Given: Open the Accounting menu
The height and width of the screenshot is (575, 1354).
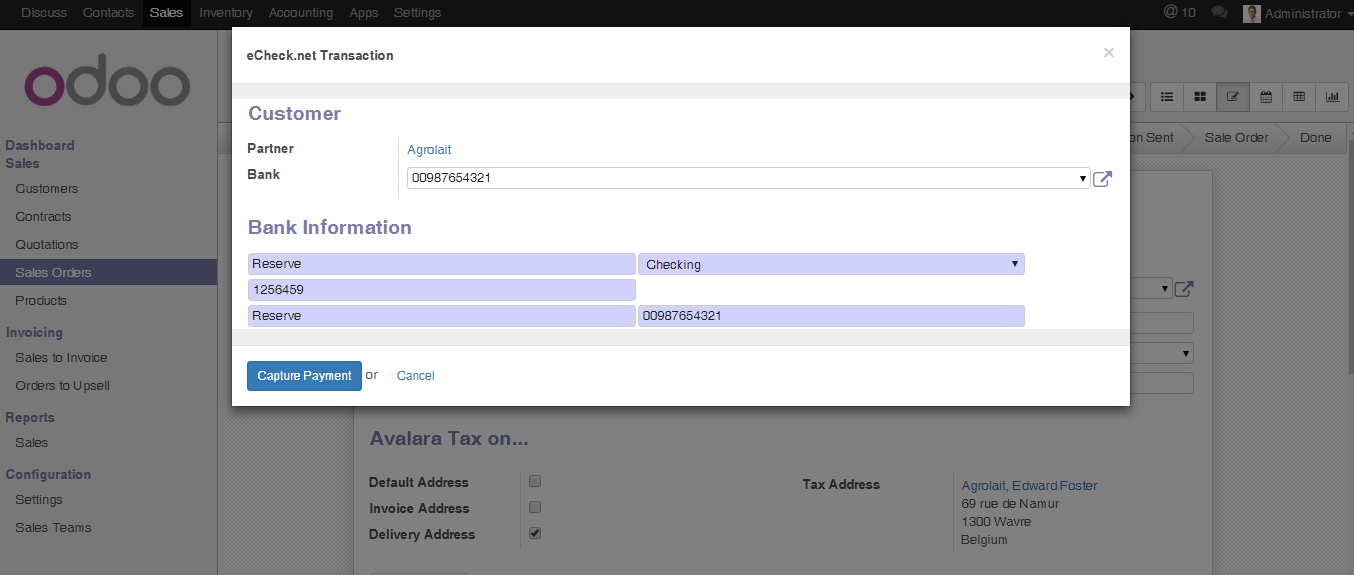Looking at the screenshot, I should tap(301, 13).
